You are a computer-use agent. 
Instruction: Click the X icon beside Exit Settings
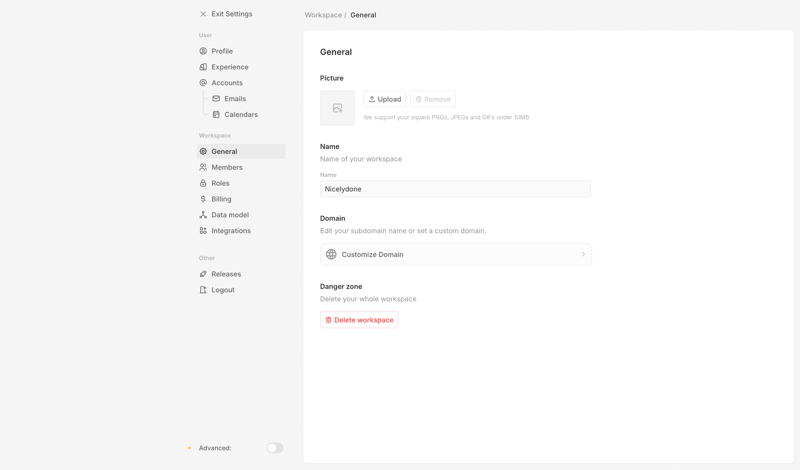click(x=203, y=14)
